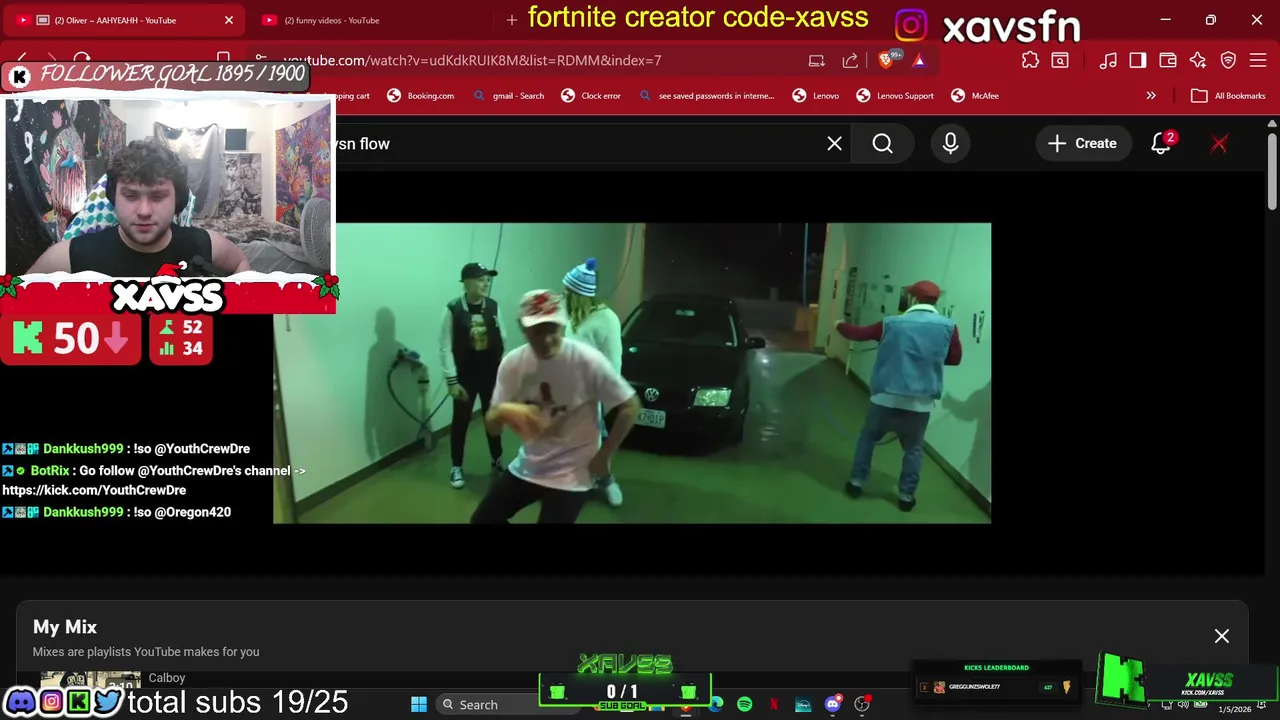Open a new browser tab

[x=512, y=20]
